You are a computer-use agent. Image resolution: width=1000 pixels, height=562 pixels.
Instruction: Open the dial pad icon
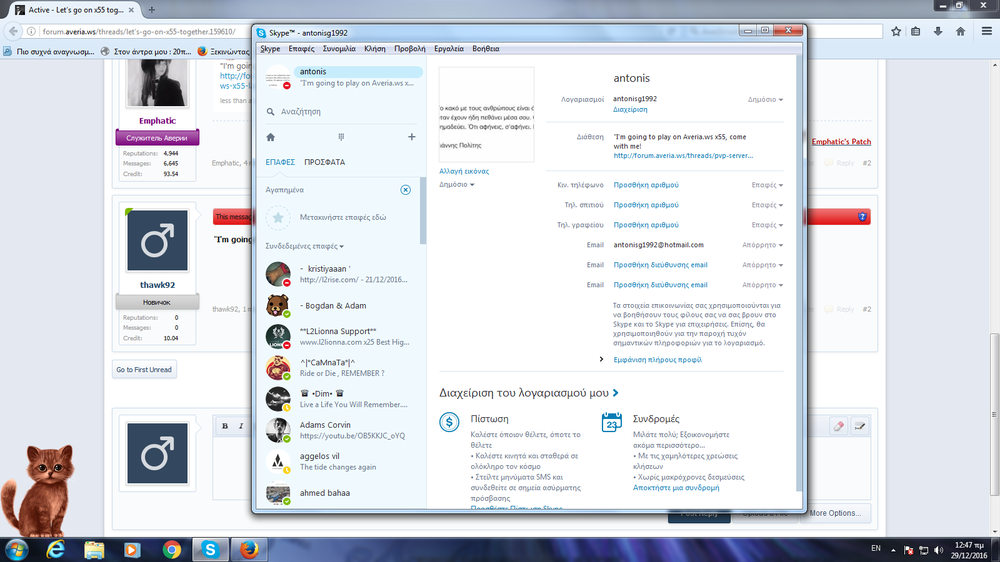pos(341,137)
